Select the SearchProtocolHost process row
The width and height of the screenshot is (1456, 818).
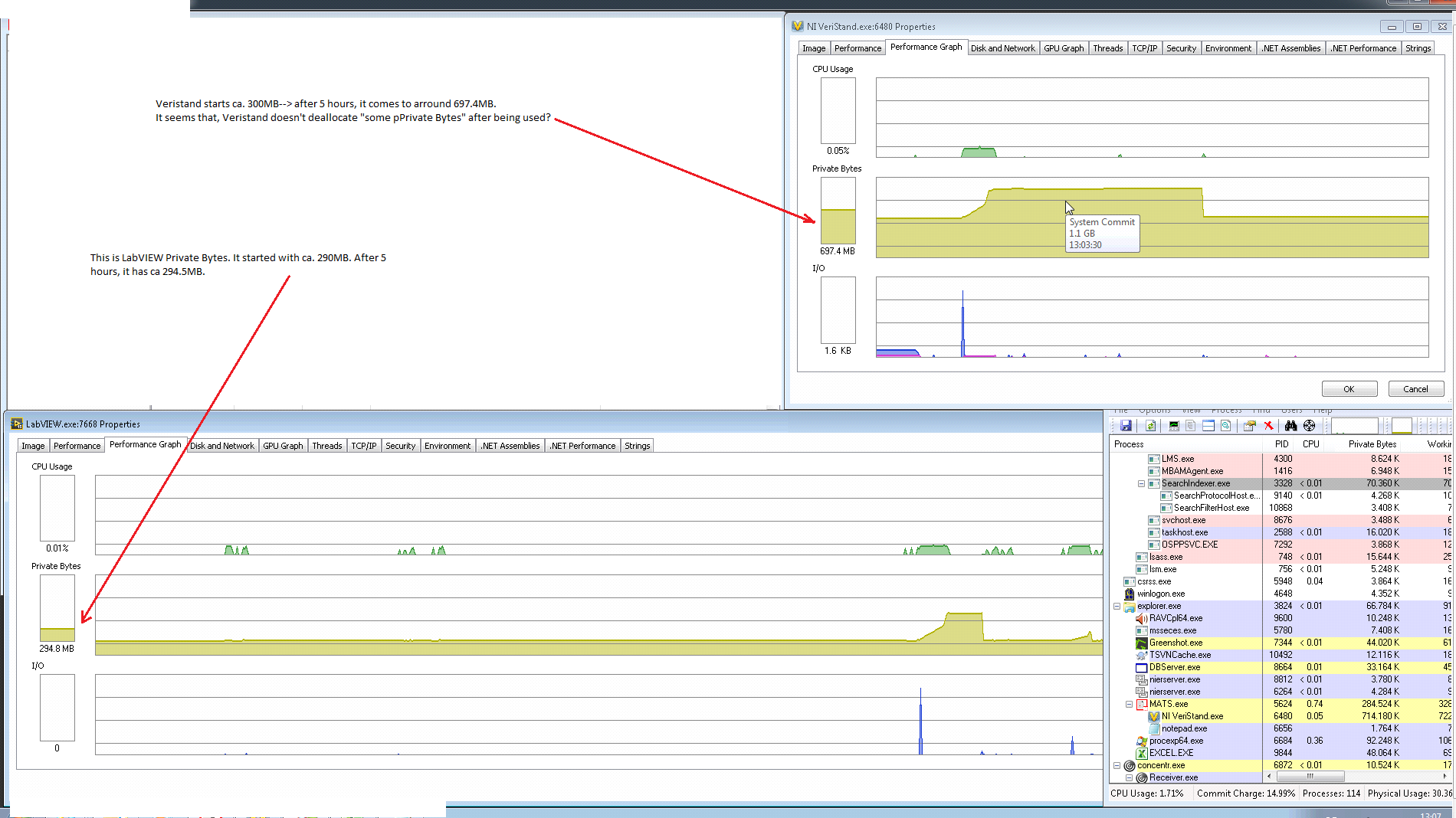click(x=1281, y=496)
